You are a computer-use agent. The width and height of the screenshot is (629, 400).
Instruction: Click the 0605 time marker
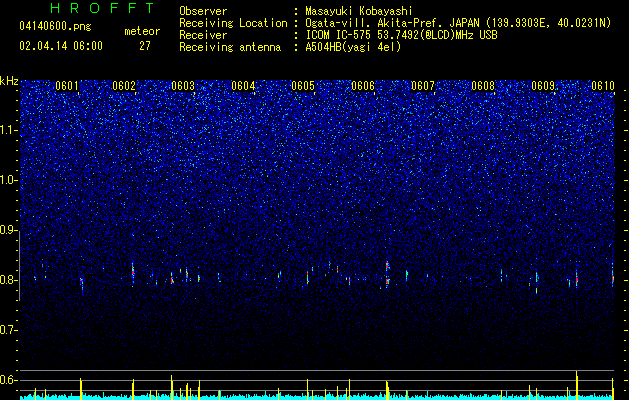click(303, 86)
